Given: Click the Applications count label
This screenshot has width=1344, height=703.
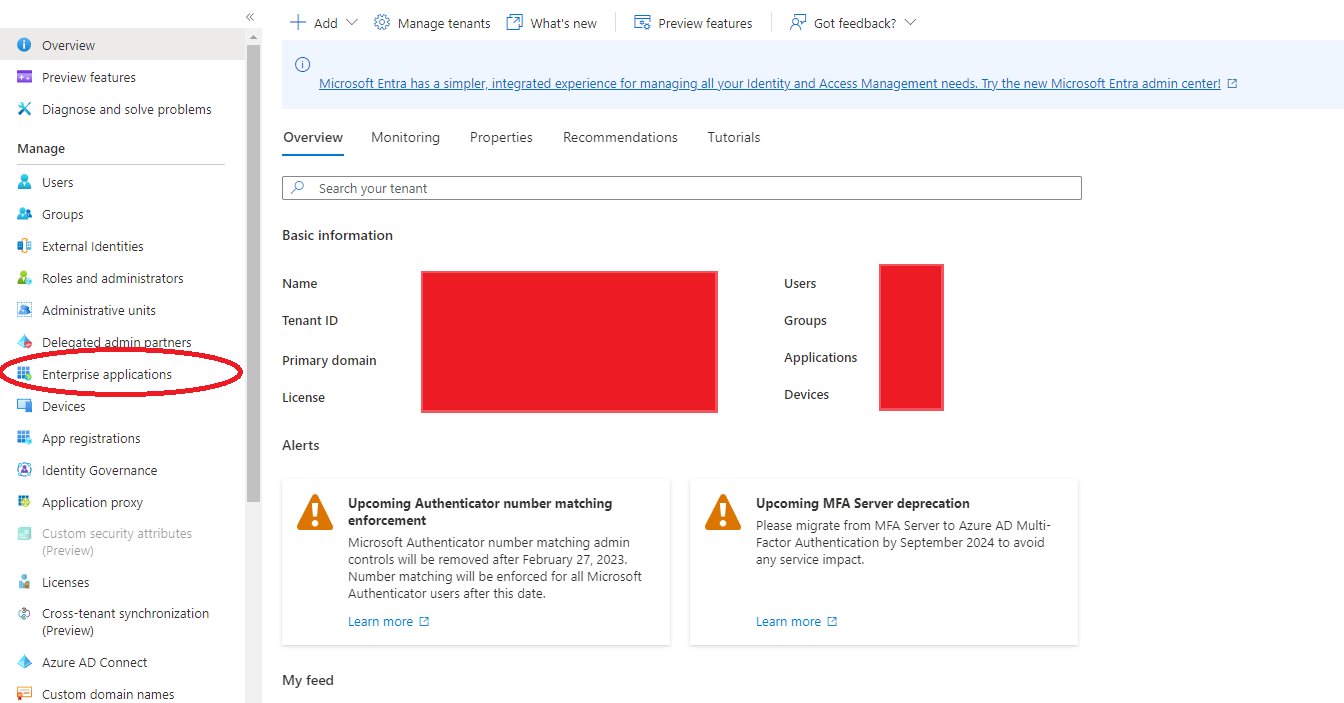Looking at the screenshot, I should 821,357.
